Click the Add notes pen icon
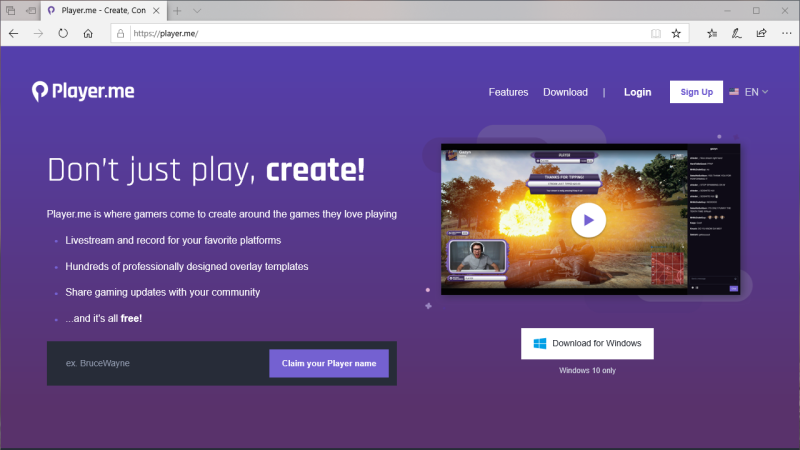Image resolution: width=800 pixels, height=450 pixels. point(736,34)
